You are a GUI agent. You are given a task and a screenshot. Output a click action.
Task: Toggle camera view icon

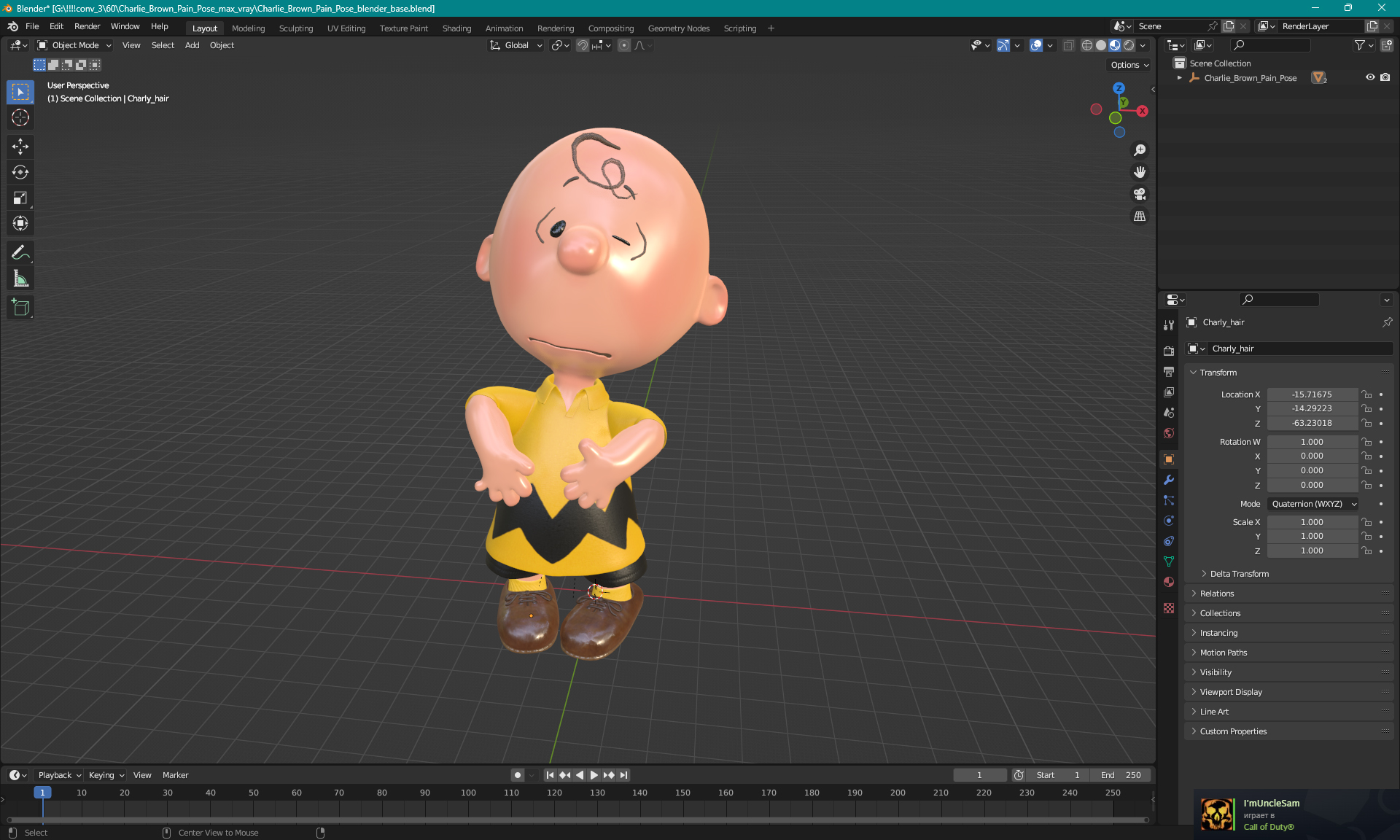[1140, 194]
